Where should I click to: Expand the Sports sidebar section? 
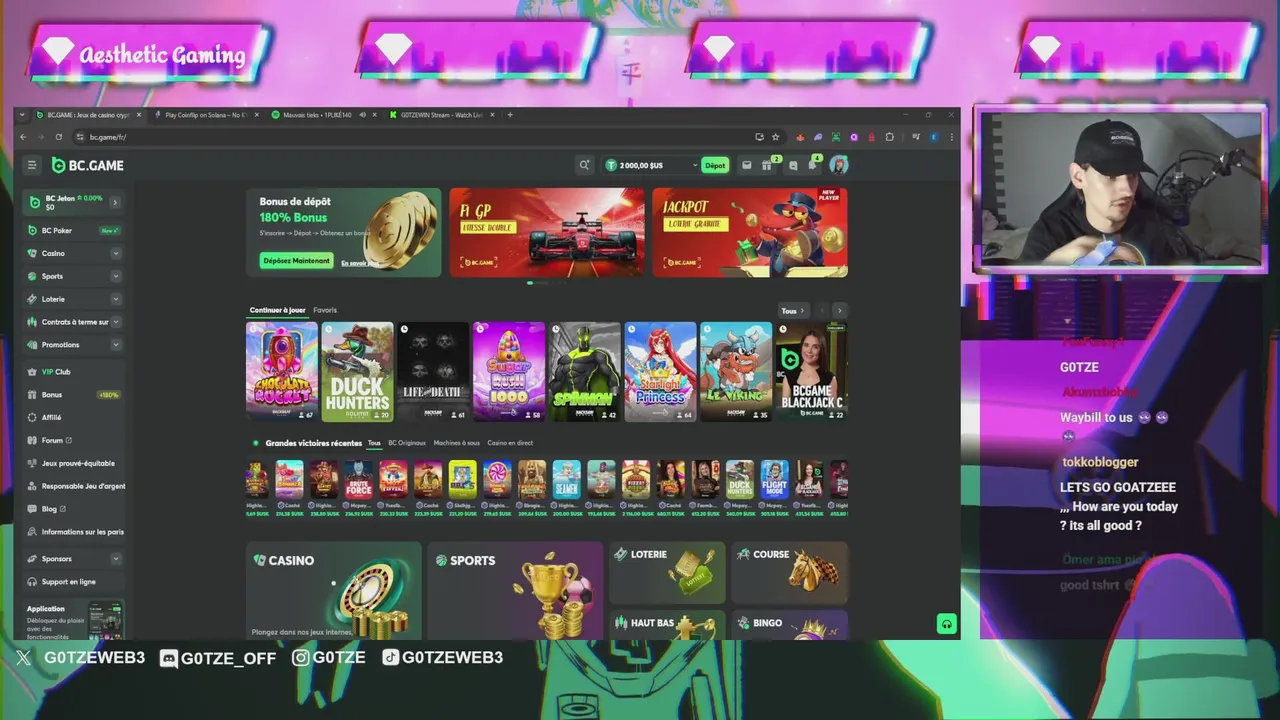click(116, 276)
